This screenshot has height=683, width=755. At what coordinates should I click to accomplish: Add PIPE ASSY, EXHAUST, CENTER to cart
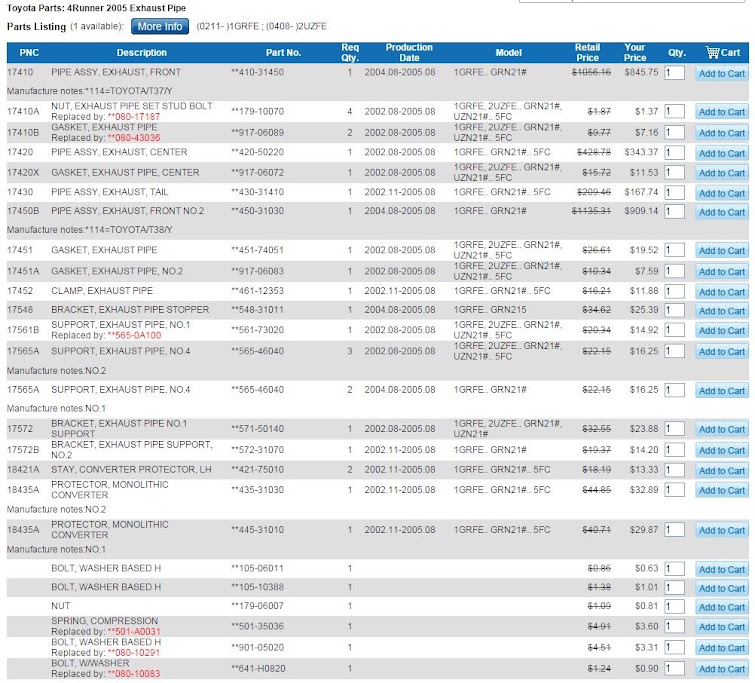pyautogui.click(x=722, y=154)
